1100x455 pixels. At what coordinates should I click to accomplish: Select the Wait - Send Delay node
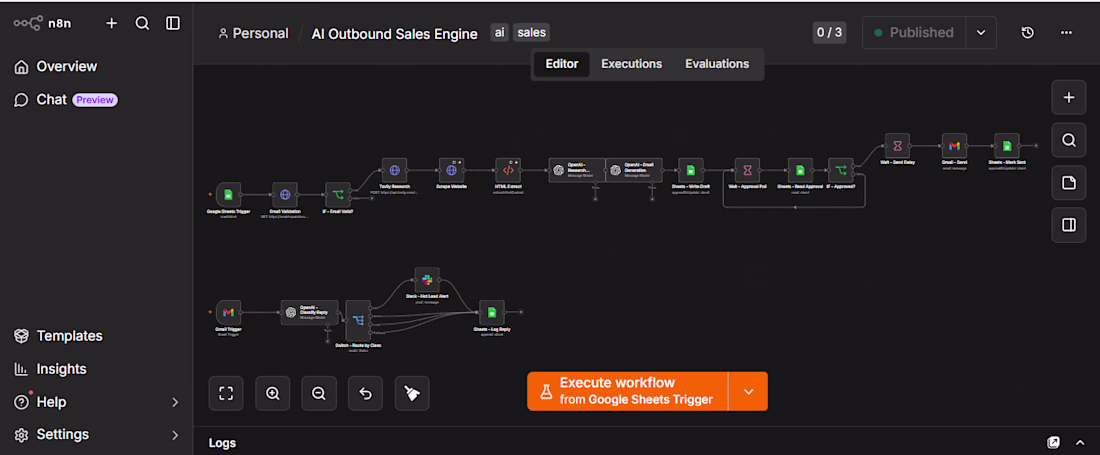click(x=897, y=146)
